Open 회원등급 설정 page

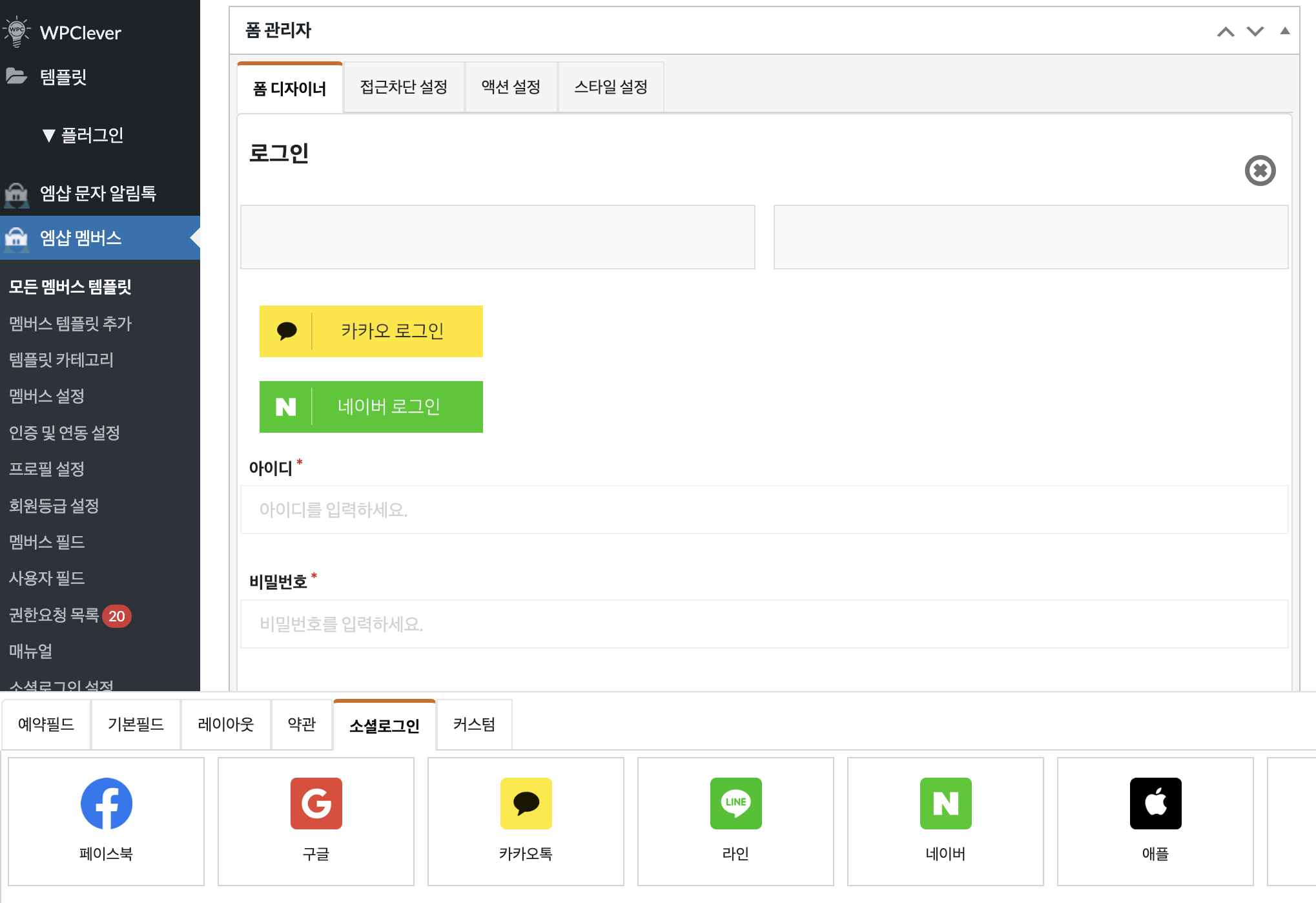tap(54, 506)
